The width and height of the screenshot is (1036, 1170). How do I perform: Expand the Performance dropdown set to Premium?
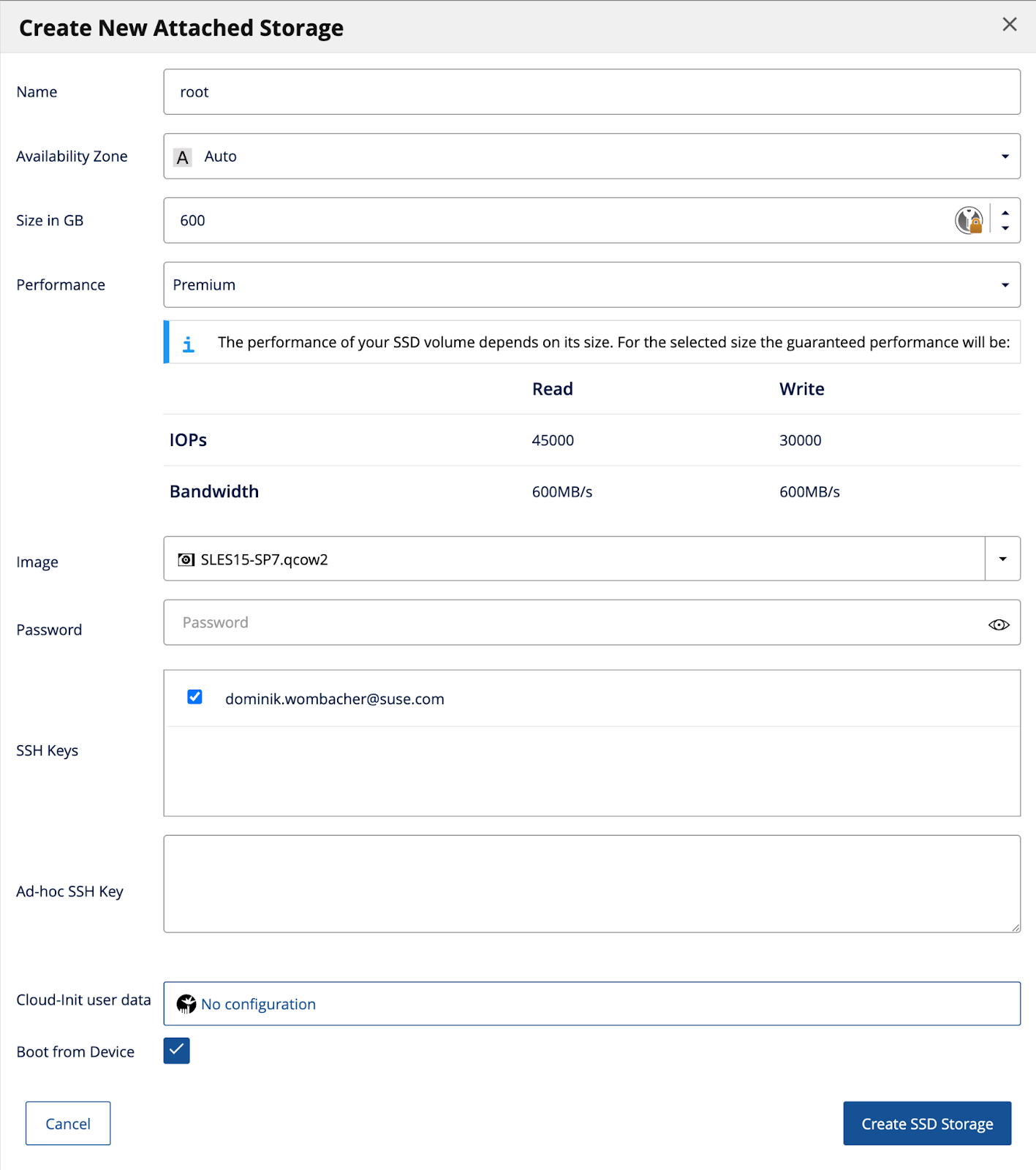[x=1005, y=285]
